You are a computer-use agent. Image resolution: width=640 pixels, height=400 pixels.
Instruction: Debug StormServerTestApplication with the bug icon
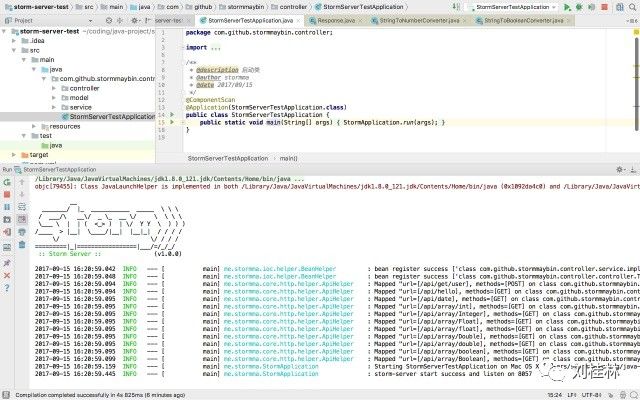pos(579,7)
